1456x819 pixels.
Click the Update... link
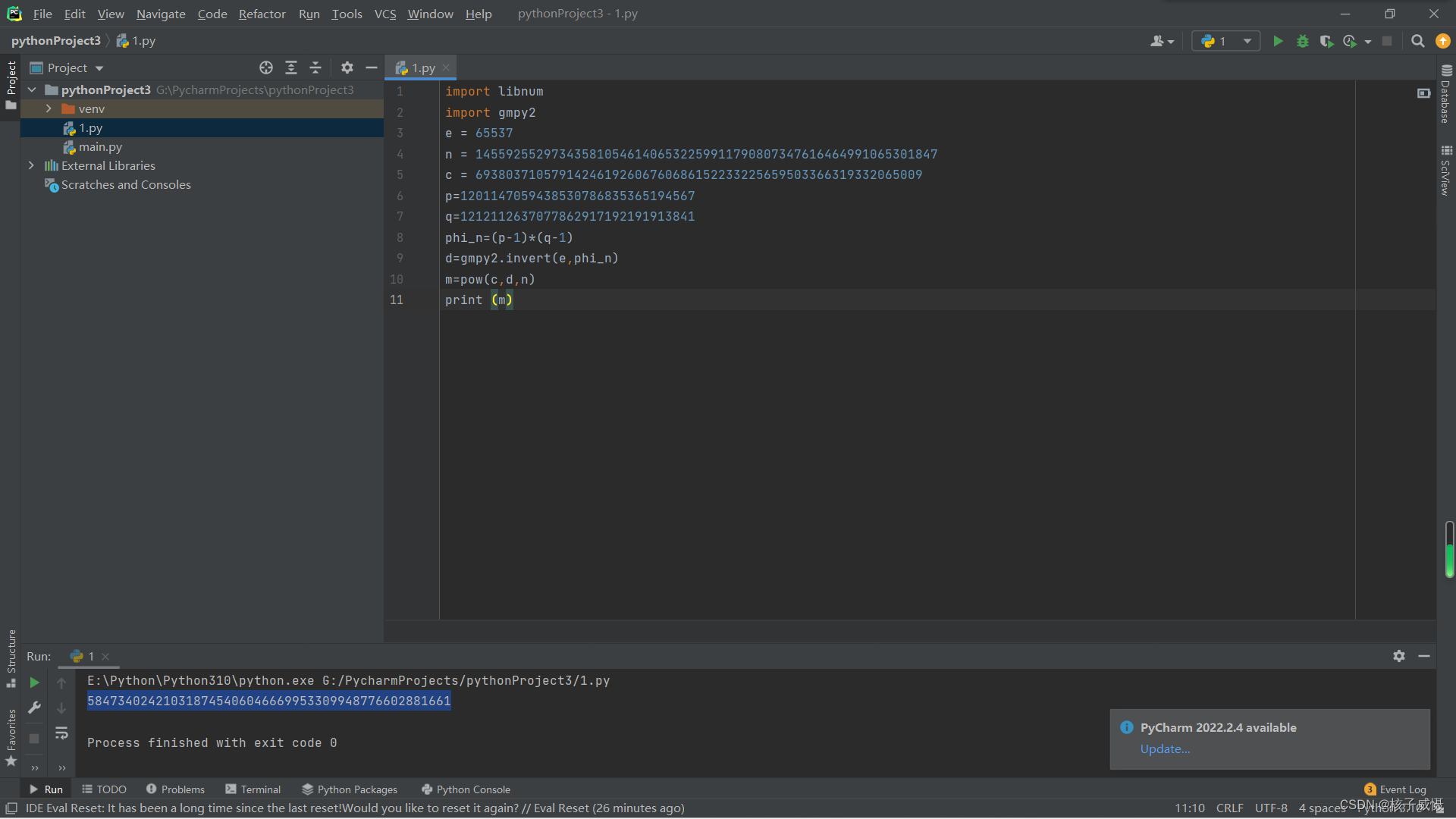pyautogui.click(x=1165, y=748)
